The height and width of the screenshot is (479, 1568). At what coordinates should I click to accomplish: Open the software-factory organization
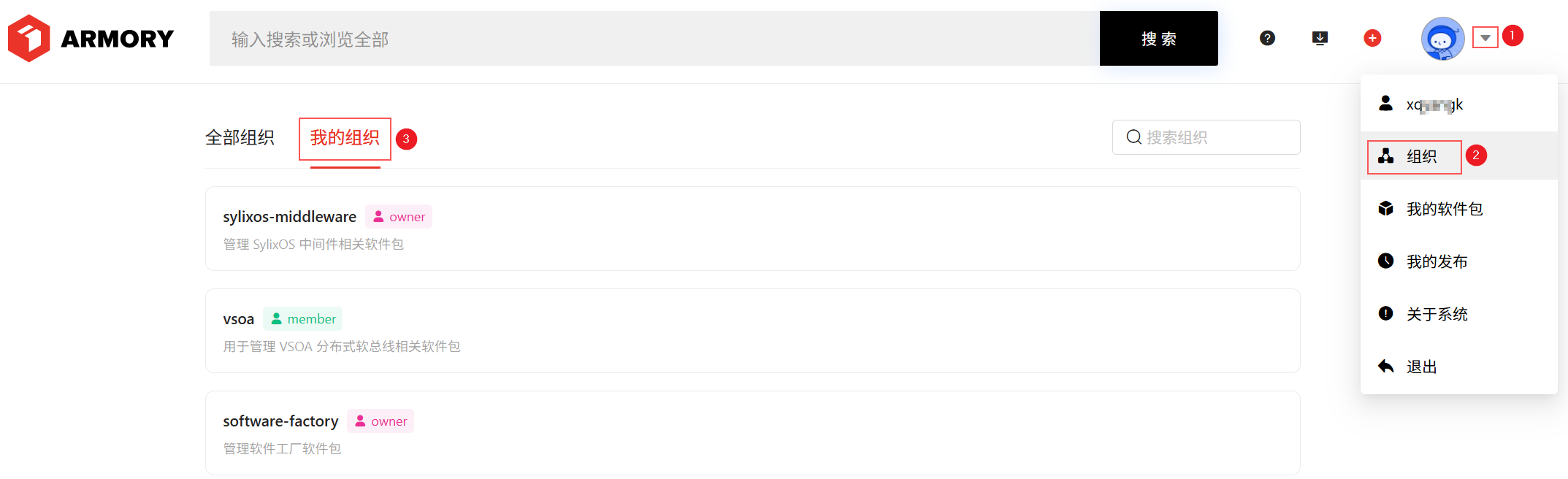pos(752,433)
